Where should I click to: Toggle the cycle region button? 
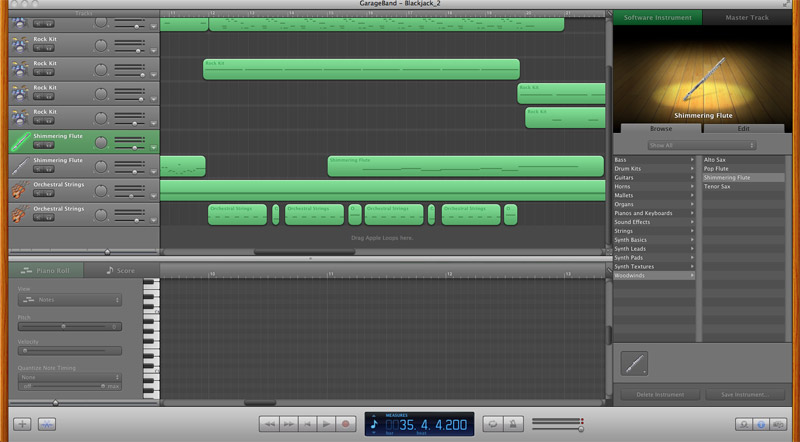[493, 424]
